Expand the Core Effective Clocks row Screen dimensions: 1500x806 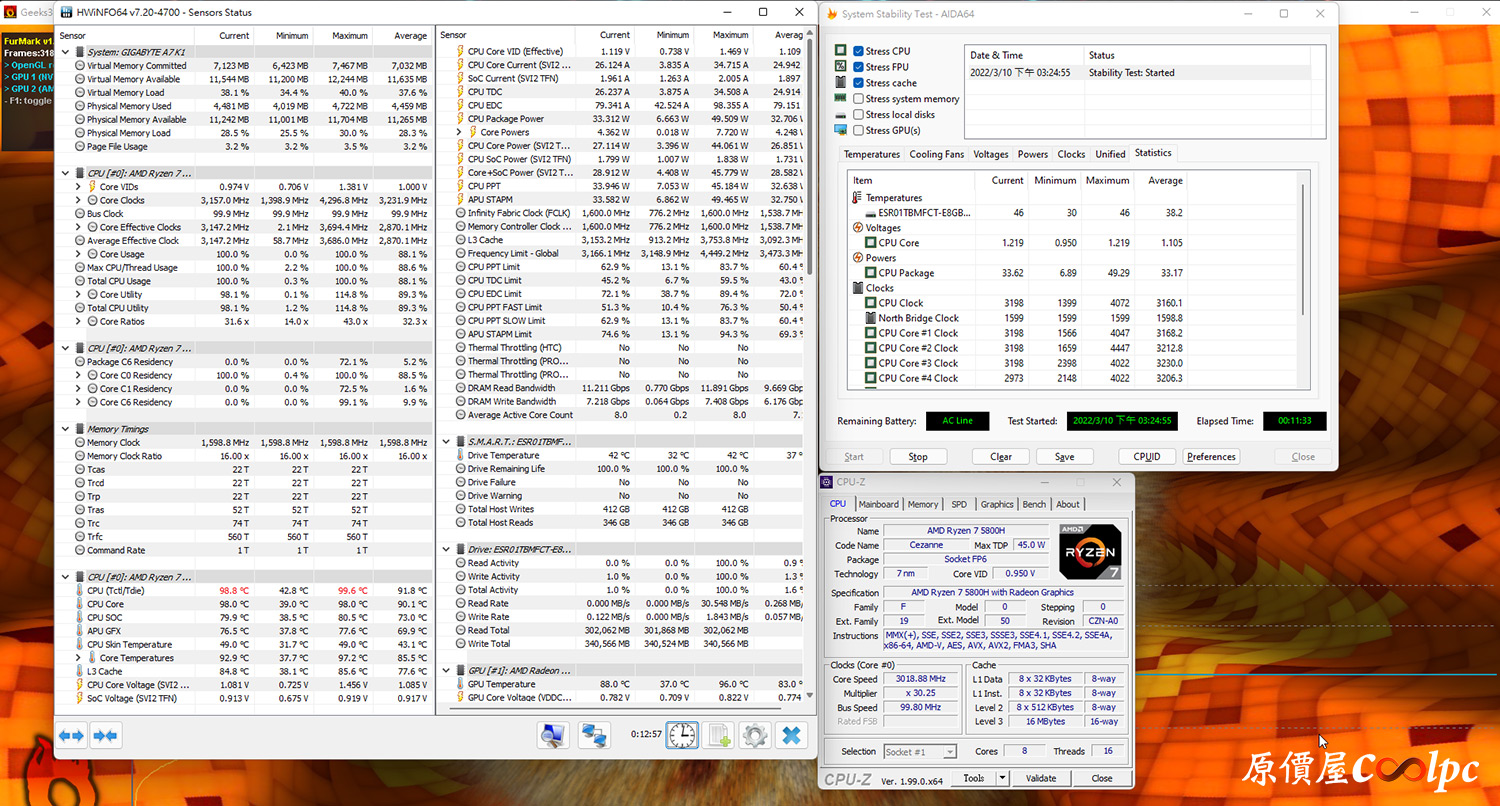pos(79,227)
